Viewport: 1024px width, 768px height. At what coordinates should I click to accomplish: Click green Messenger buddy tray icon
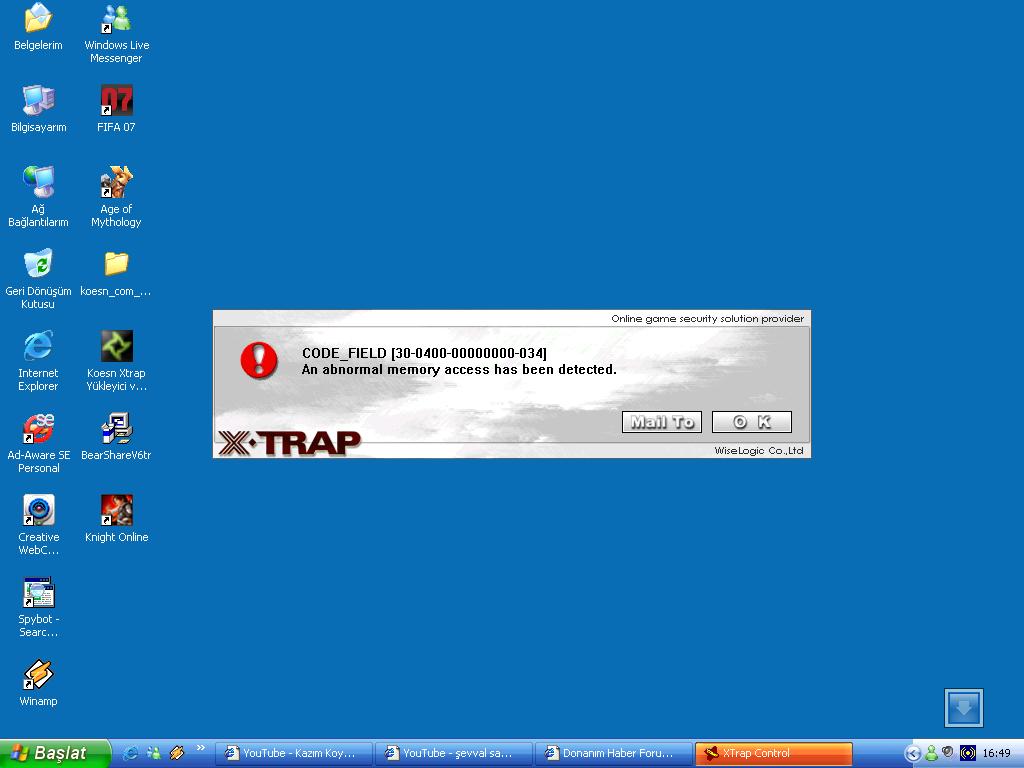pyautogui.click(x=932, y=754)
